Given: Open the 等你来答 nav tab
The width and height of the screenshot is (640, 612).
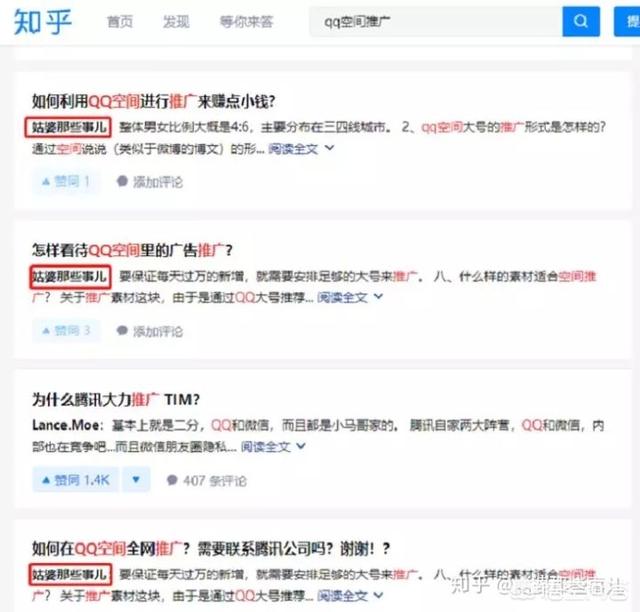Looking at the screenshot, I should coord(247,22).
